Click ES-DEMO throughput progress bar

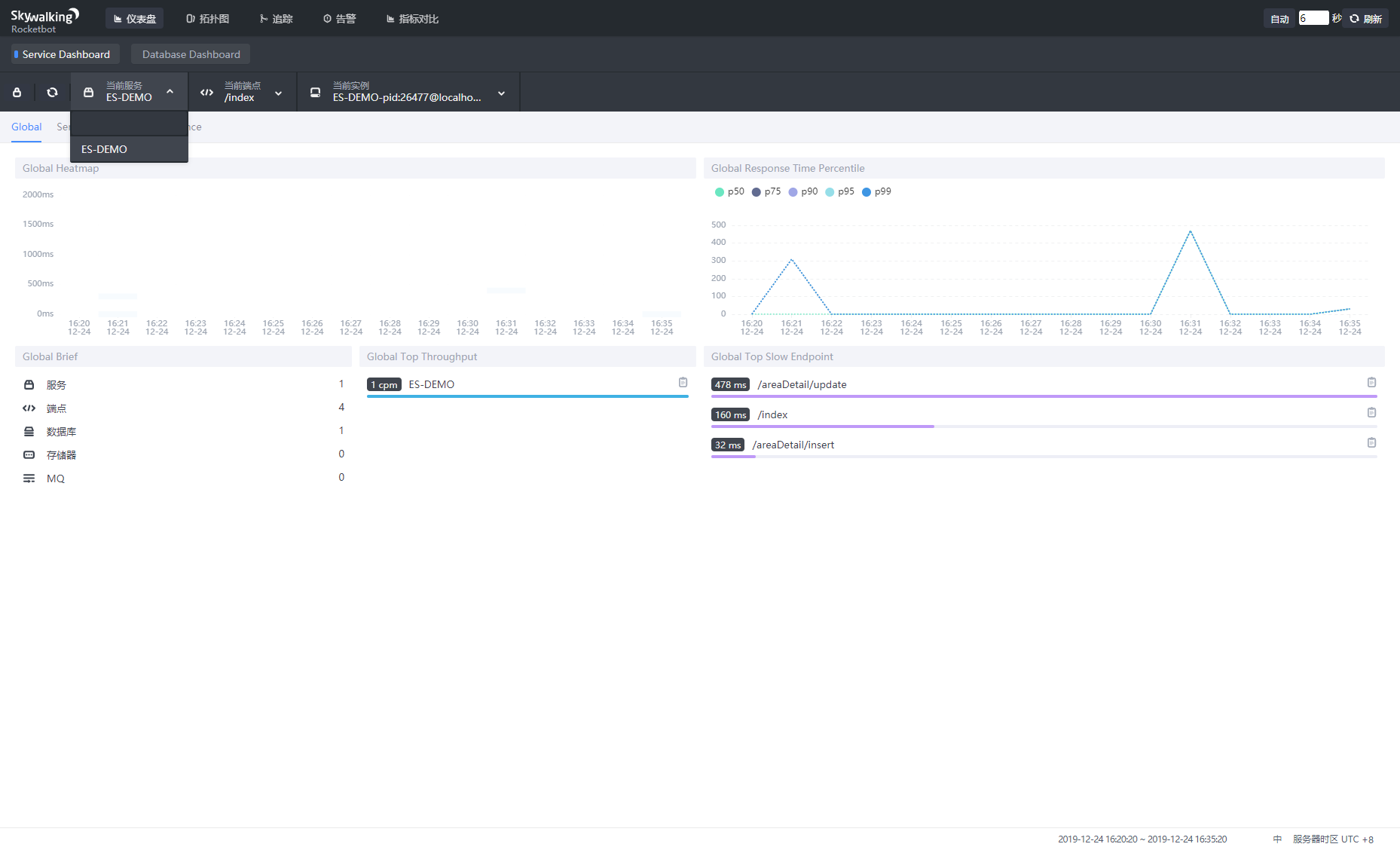point(527,396)
